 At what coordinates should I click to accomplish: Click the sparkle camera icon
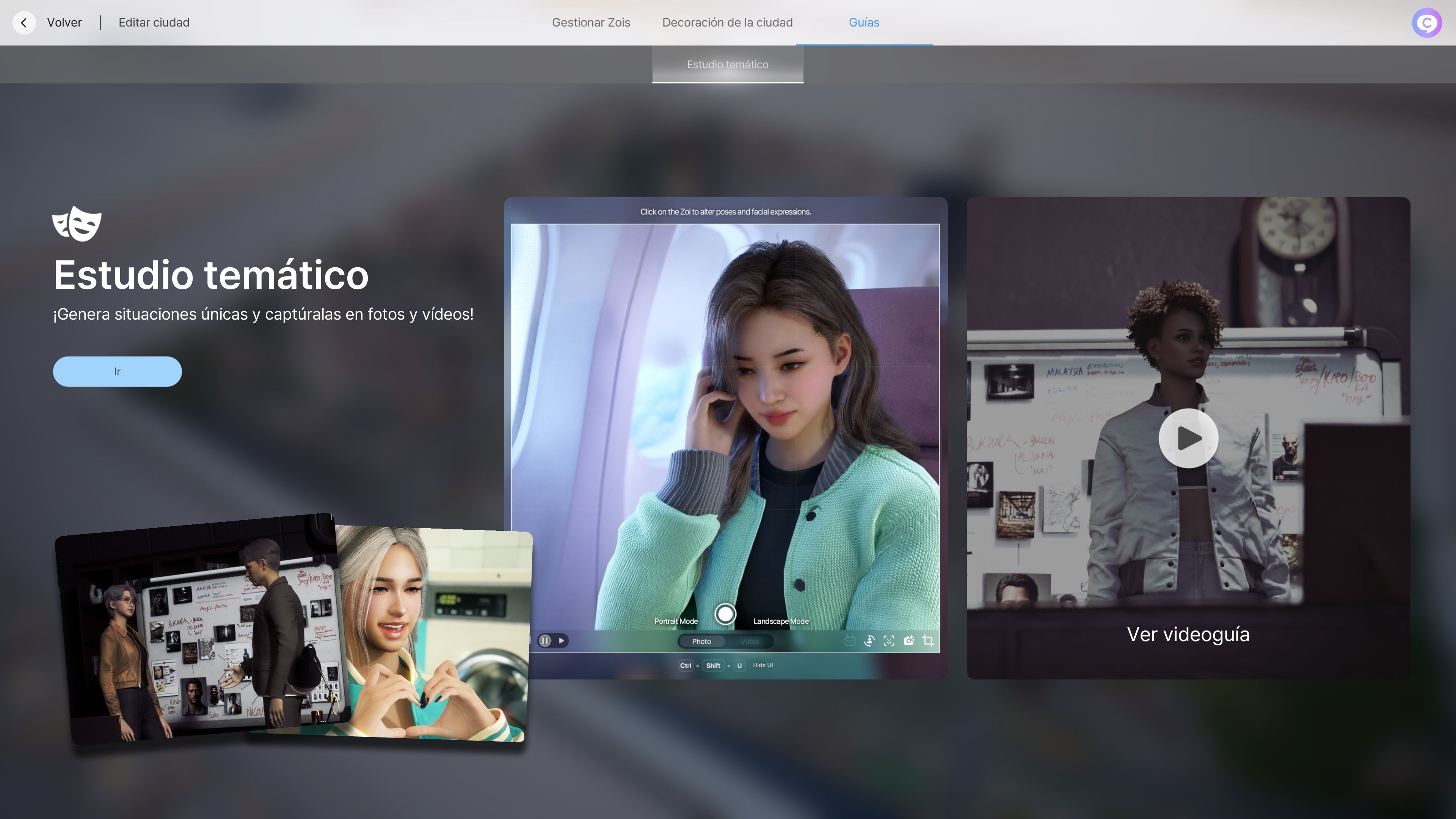click(909, 640)
